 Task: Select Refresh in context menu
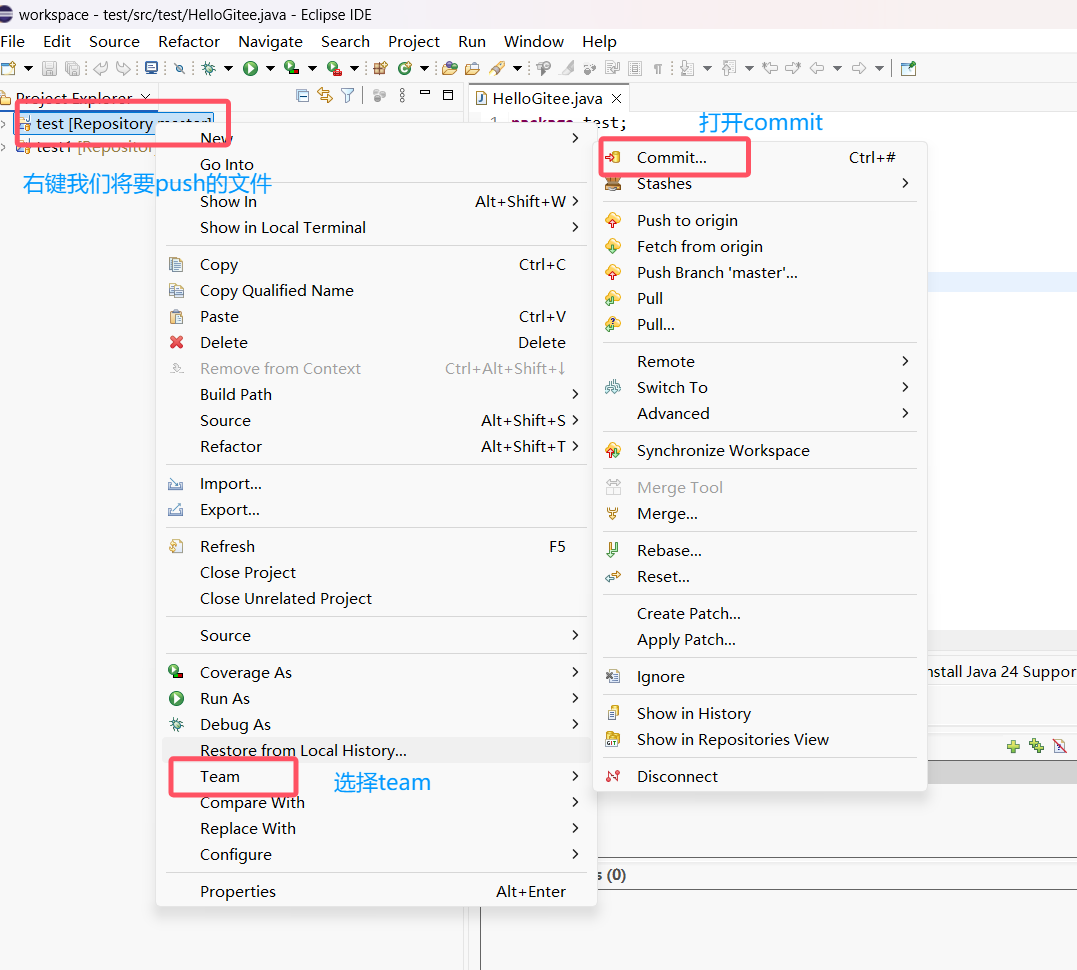(x=374, y=546)
